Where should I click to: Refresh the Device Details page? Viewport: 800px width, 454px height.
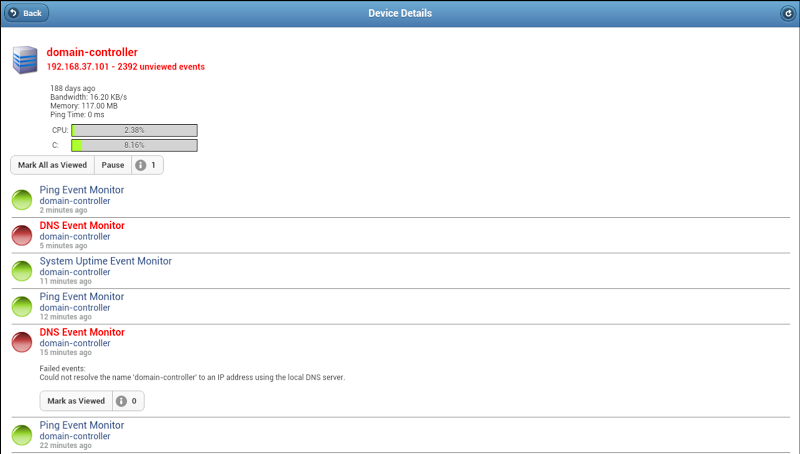pos(788,13)
